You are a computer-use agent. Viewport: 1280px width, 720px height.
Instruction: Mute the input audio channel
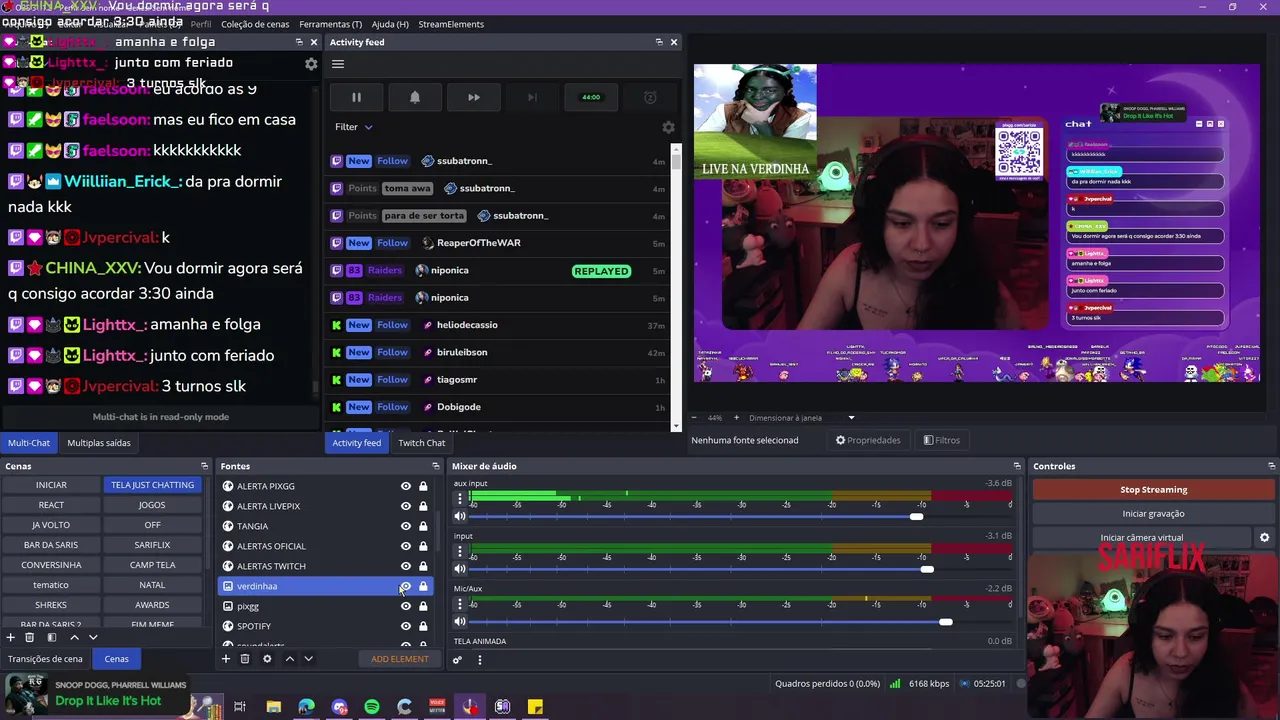[x=460, y=569]
